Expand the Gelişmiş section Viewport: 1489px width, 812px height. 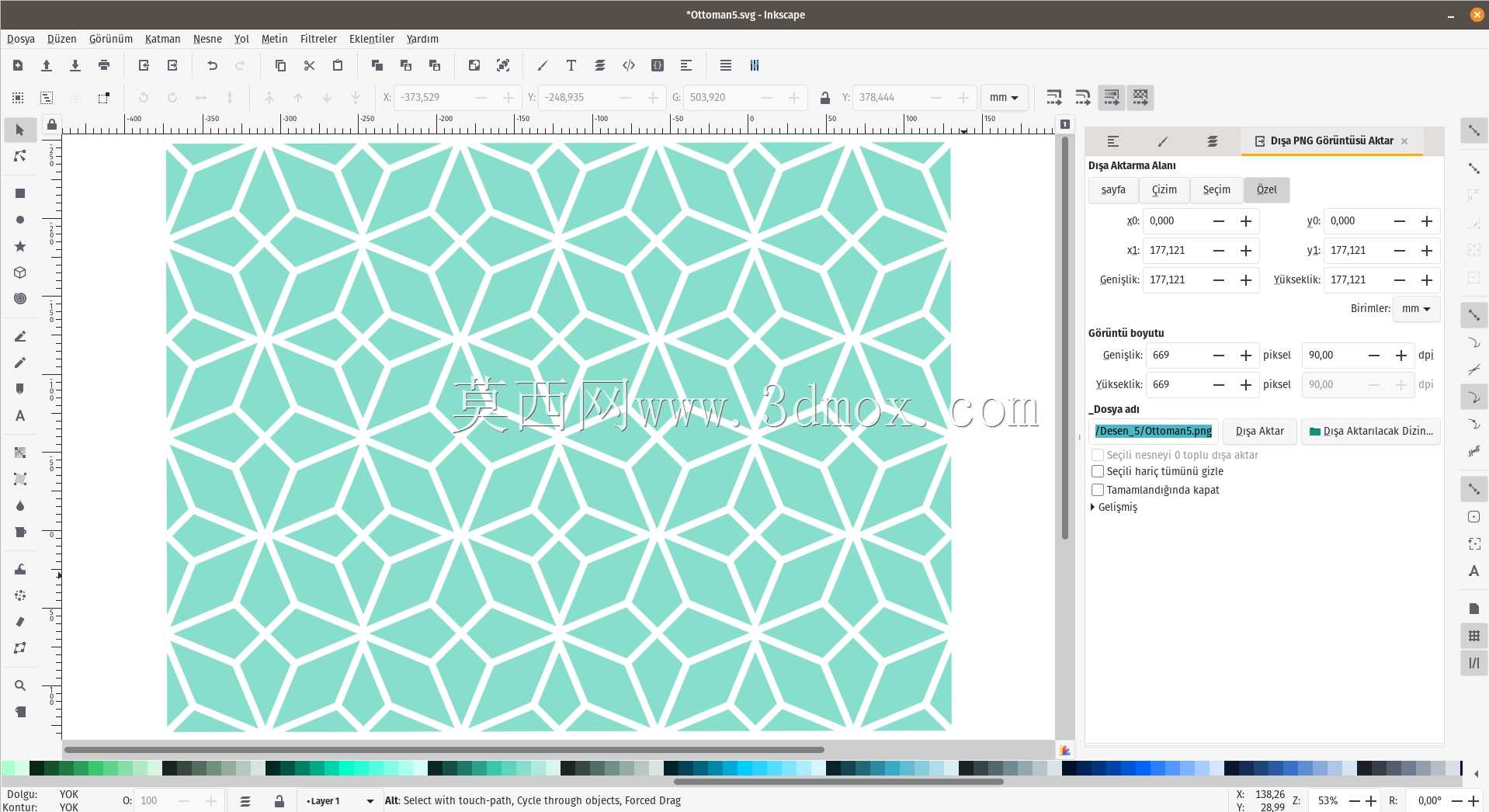1115,507
